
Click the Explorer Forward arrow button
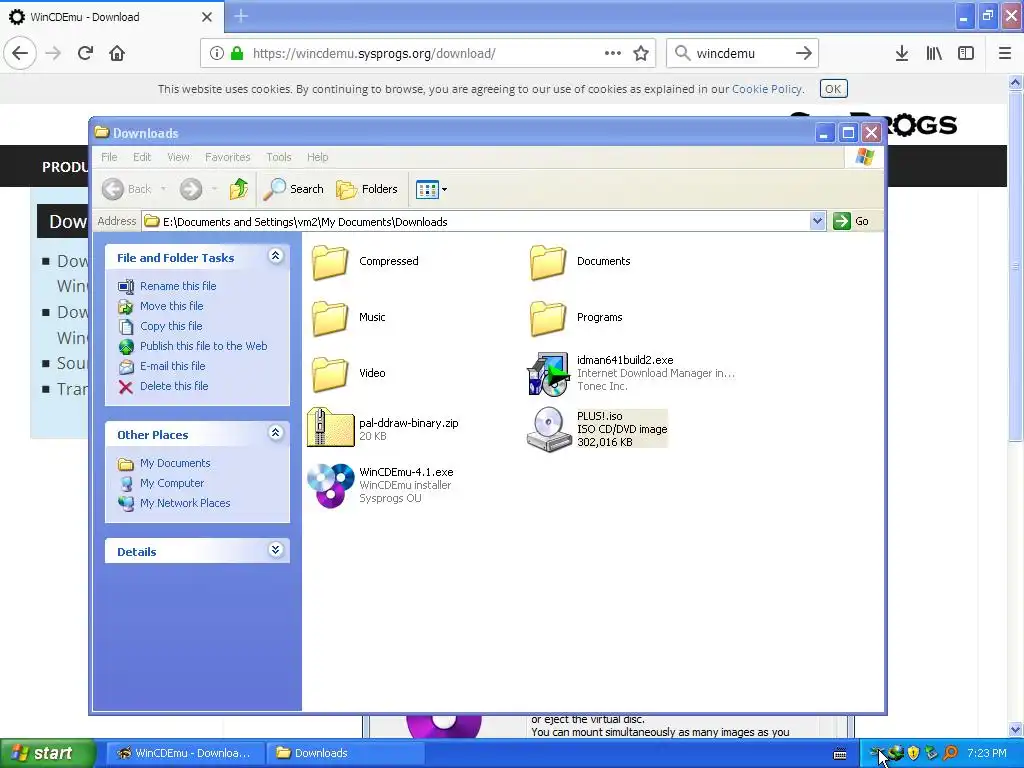[x=191, y=189]
